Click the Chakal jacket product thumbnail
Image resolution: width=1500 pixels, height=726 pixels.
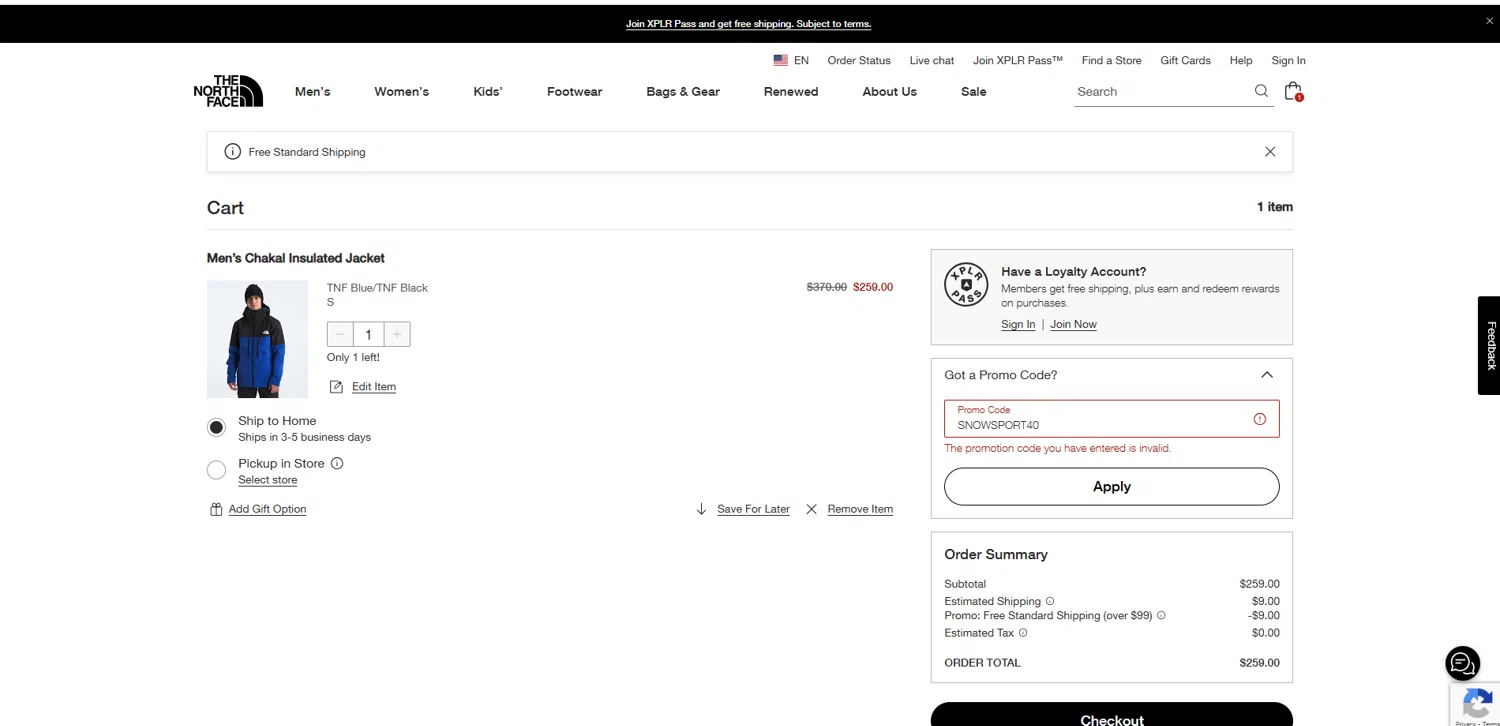click(257, 339)
